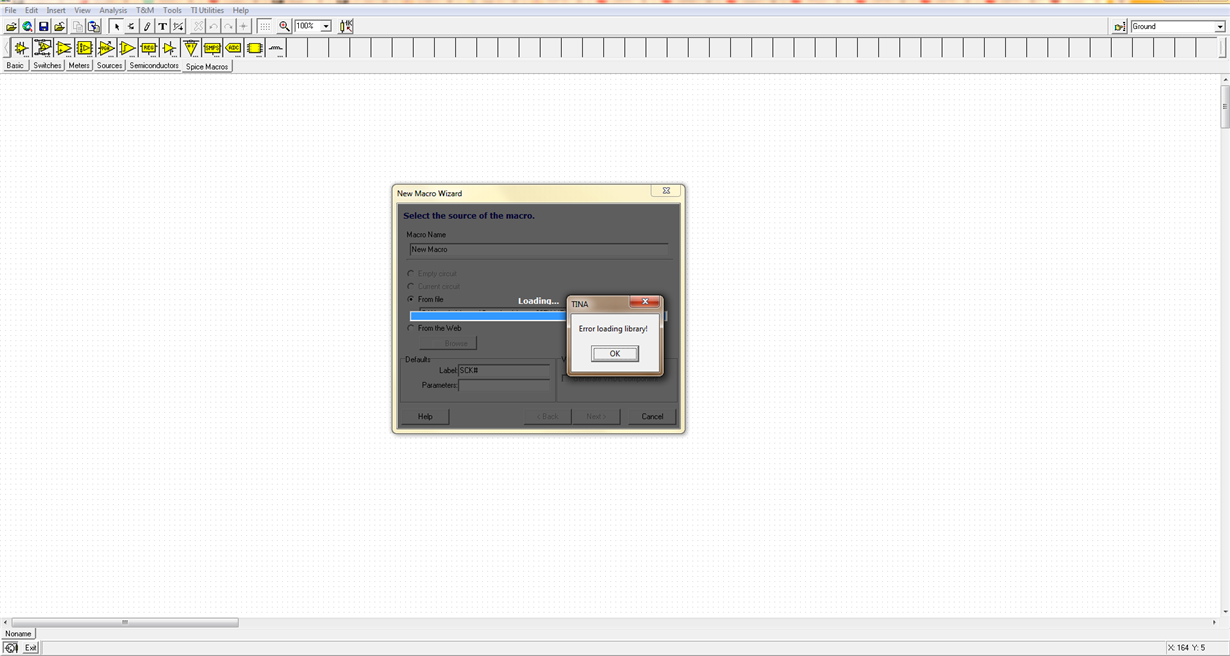The width and height of the screenshot is (1230, 656).
Task: Click the horizontal scrollbar thumb
Action: (x=125, y=622)
